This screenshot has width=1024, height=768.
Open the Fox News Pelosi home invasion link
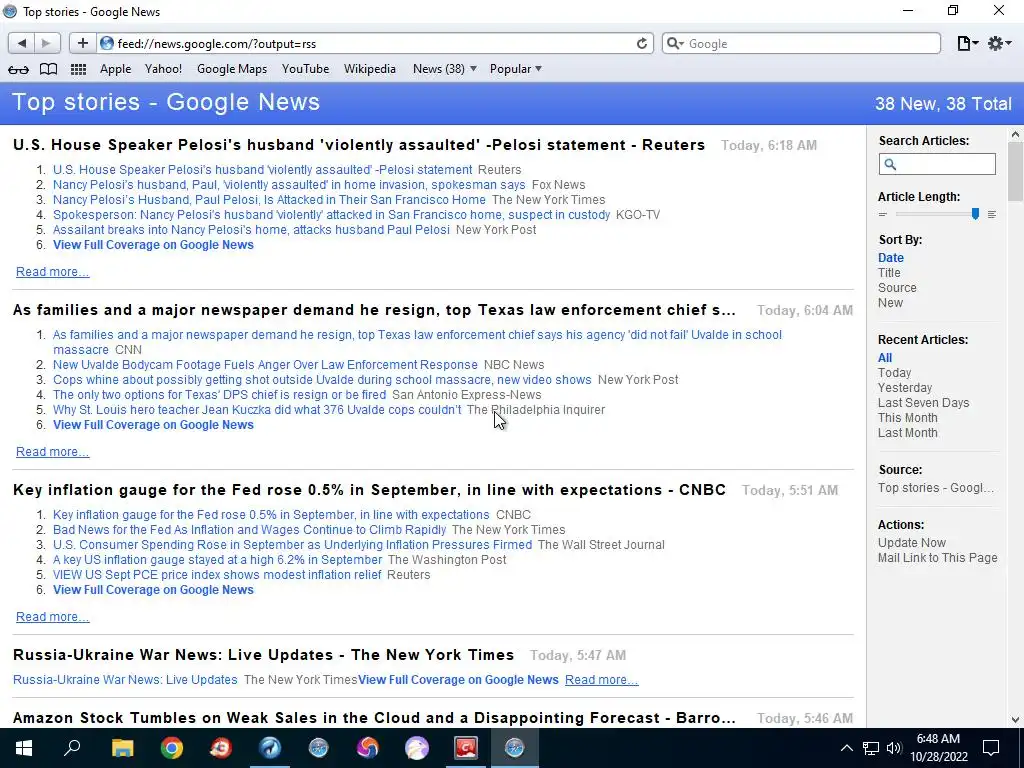click(x=289, y=185)
